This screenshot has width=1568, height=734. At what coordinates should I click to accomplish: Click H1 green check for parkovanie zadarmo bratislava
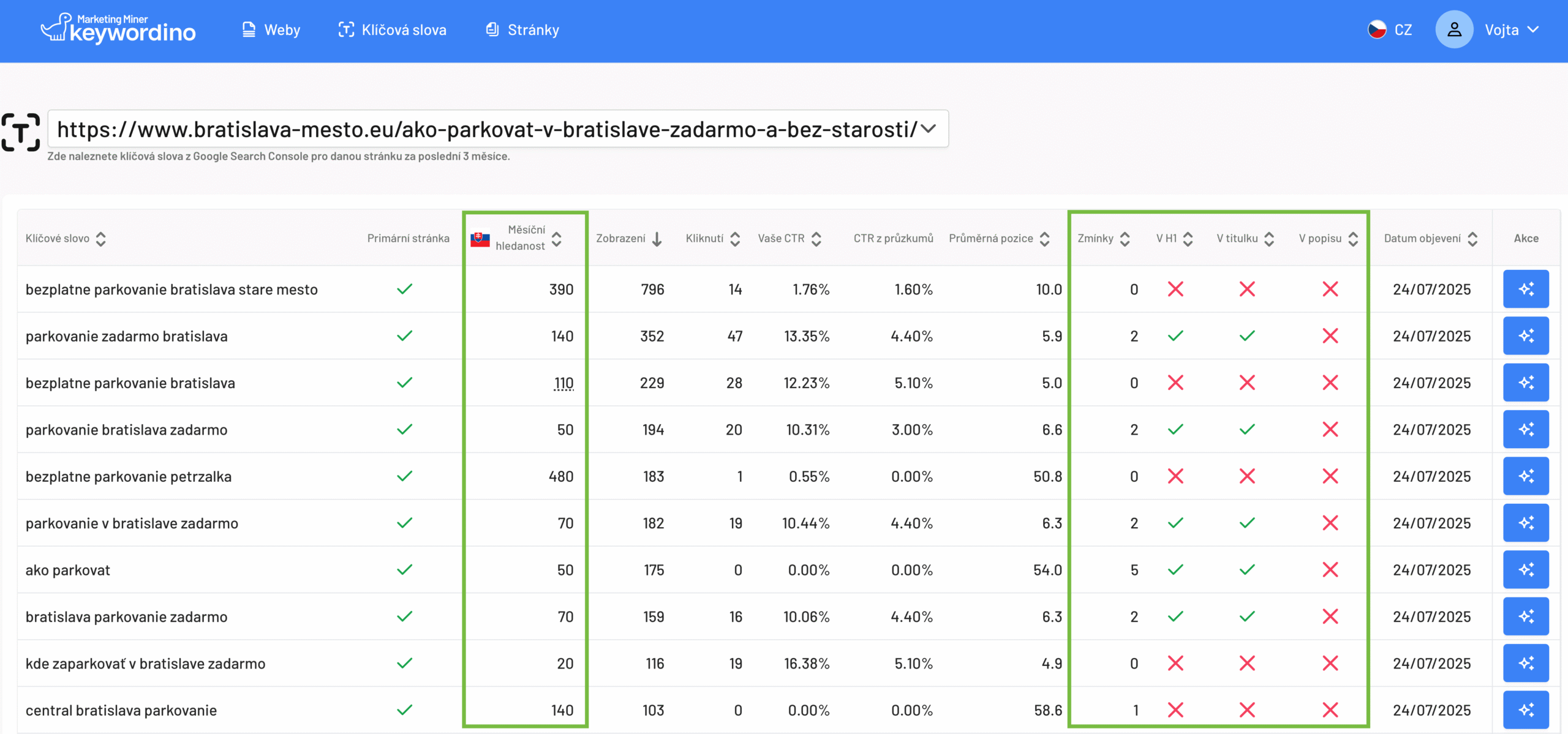click(x=1175, y=335)
